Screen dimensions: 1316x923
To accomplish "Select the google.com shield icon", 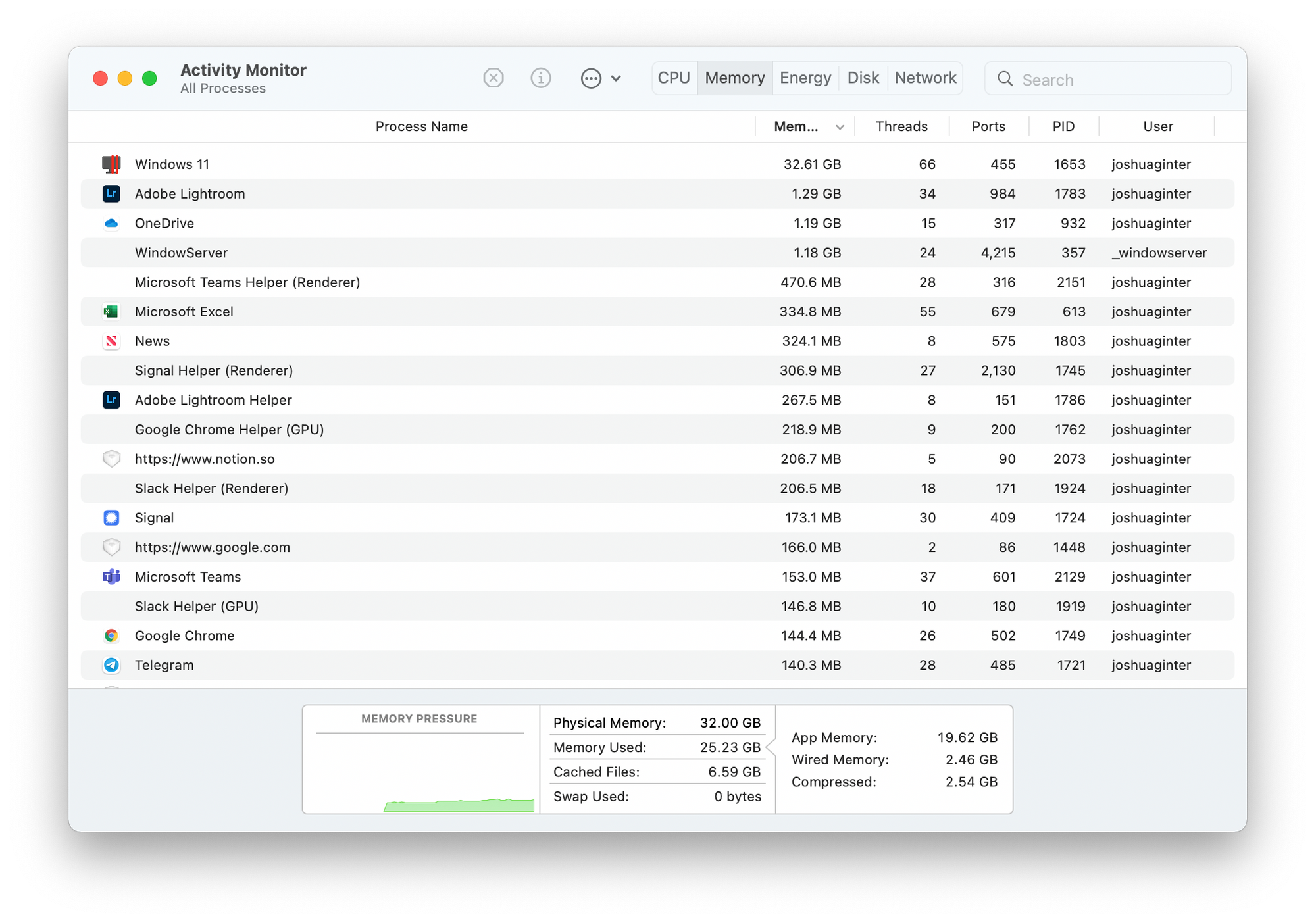I will 111,547.
